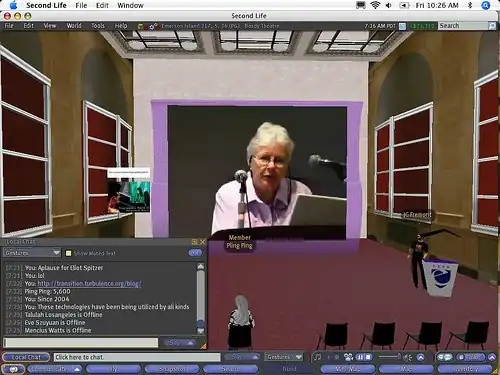Click the L$ balance in status bar

(x=422, y=26)
